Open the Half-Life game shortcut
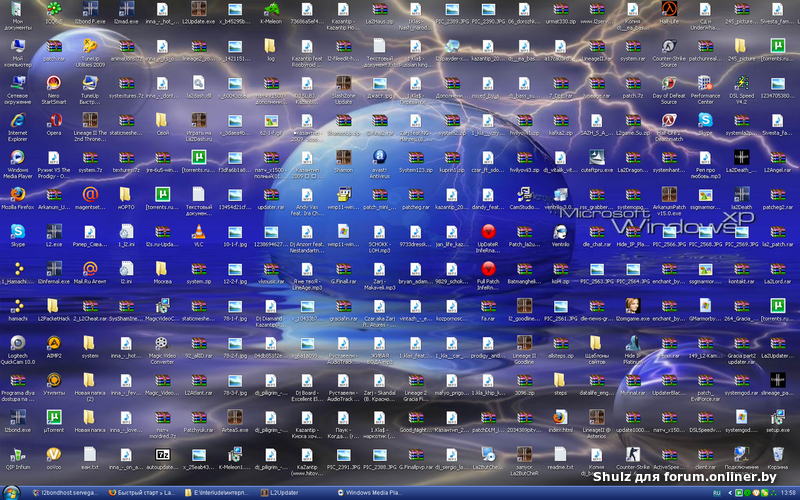The image size is (800, 500). [669, 9]
